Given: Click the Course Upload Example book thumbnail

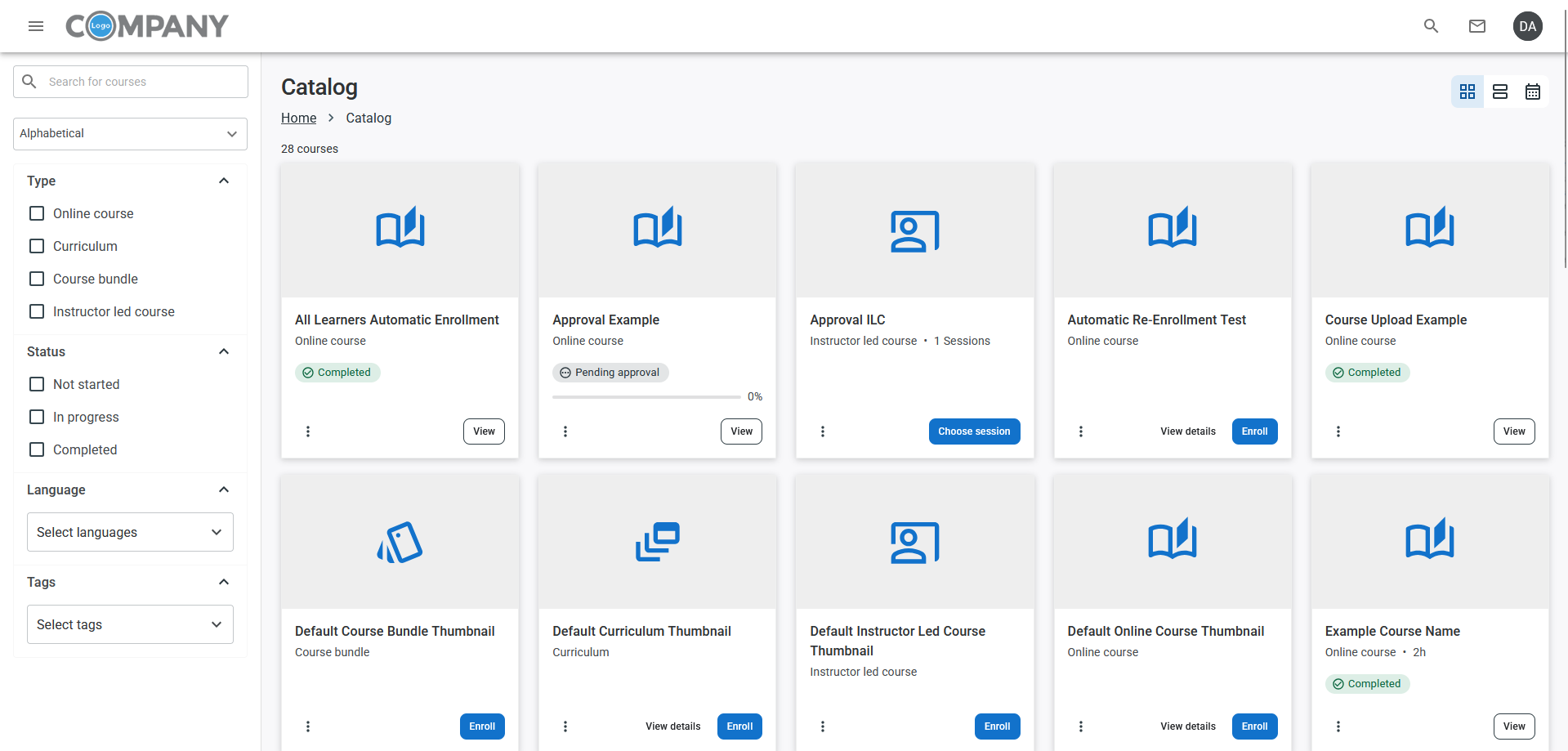Looking at the screenshot, I should point(1430,226).
